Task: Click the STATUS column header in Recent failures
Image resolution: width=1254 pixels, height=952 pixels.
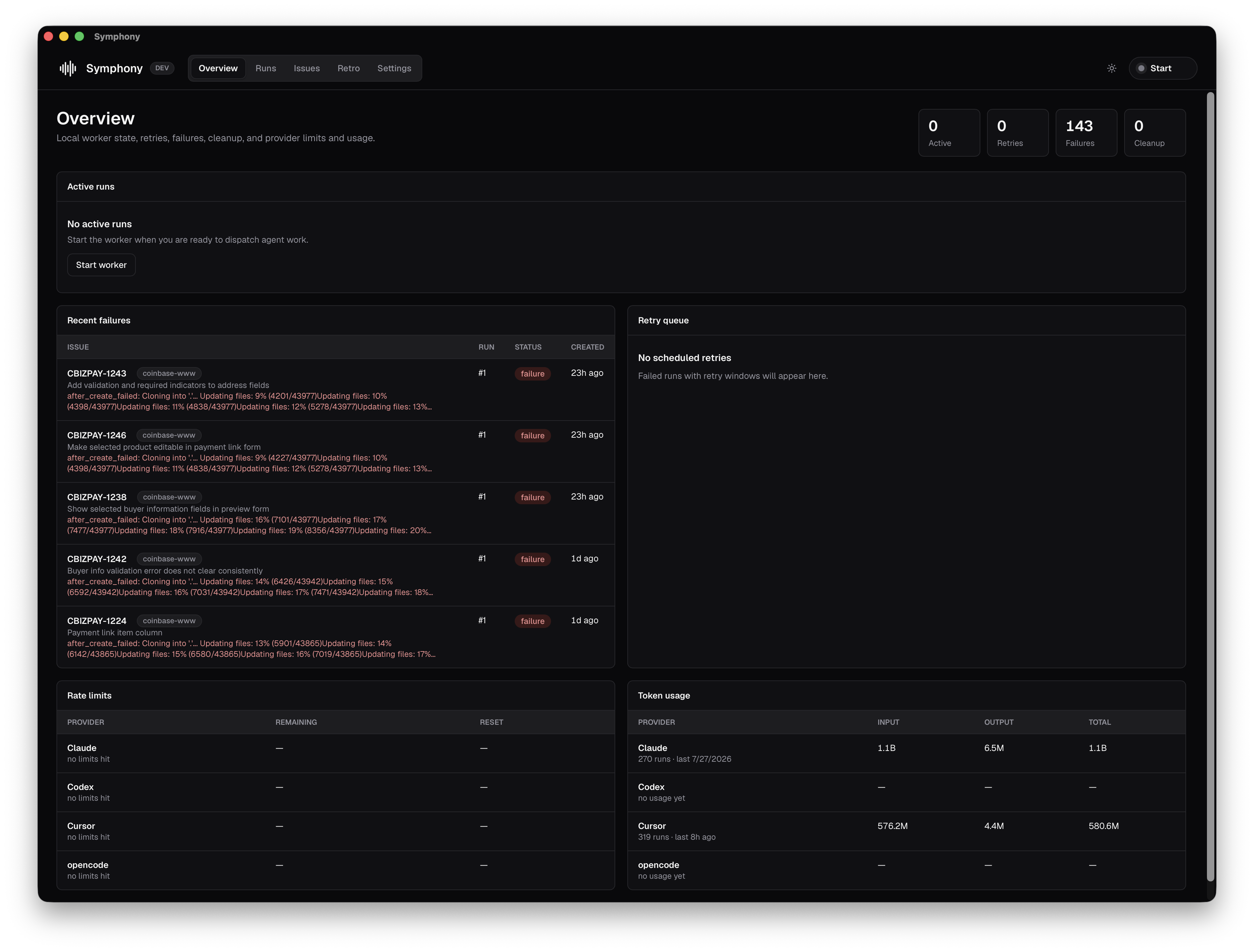Action: point(528,347)
